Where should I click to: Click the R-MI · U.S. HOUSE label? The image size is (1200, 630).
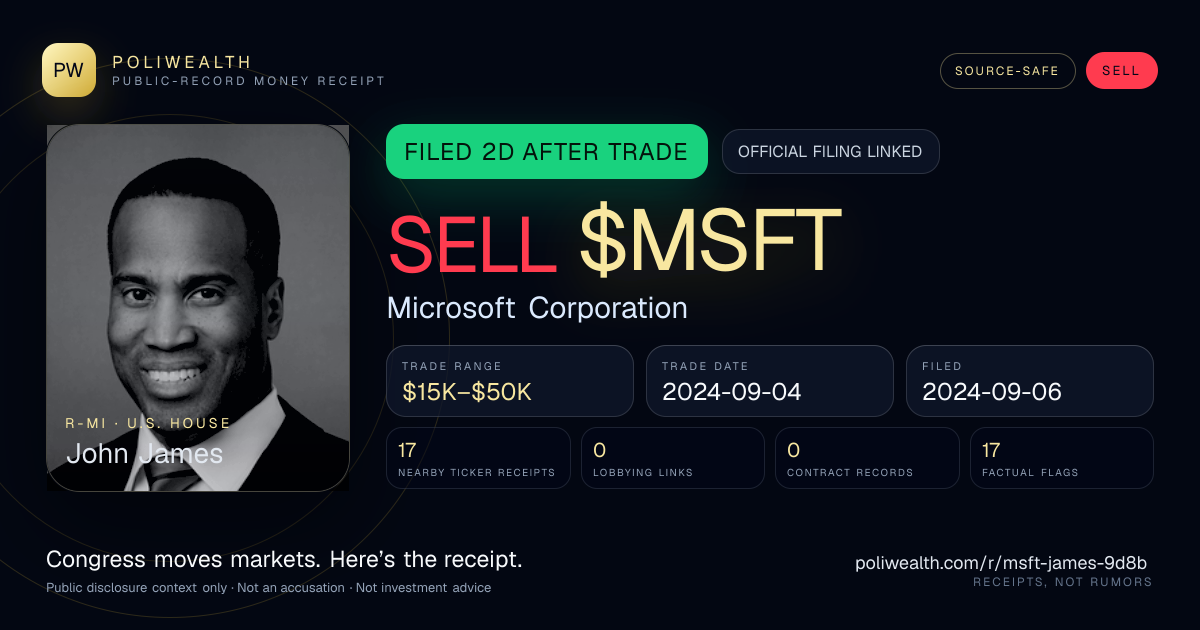pos(148,423)
